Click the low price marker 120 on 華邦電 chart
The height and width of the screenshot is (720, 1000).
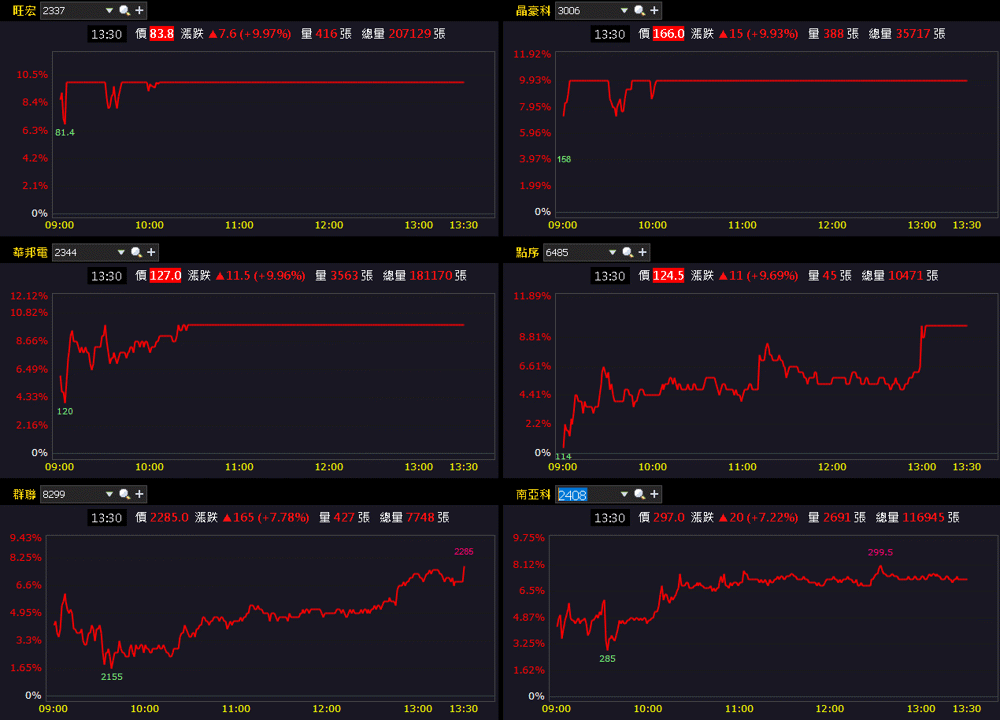coord(65,411)
